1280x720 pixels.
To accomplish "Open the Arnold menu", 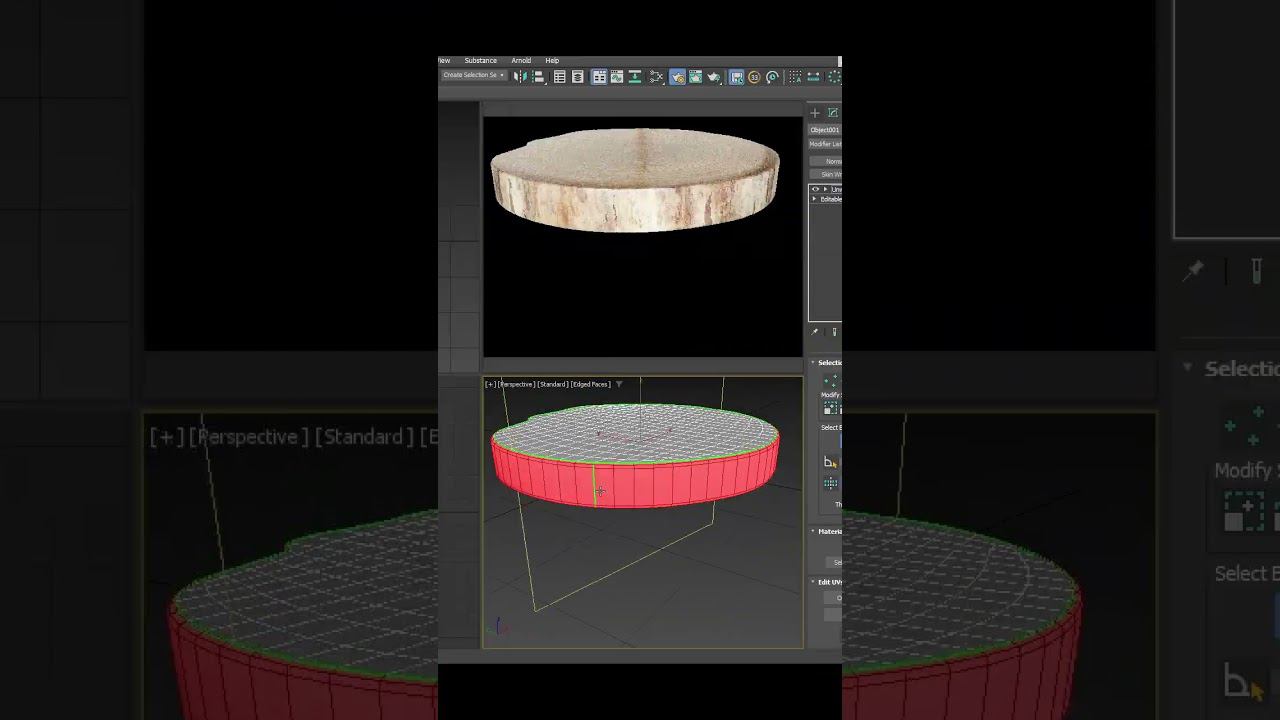I will pyautogui.click(x=521, y=60).
